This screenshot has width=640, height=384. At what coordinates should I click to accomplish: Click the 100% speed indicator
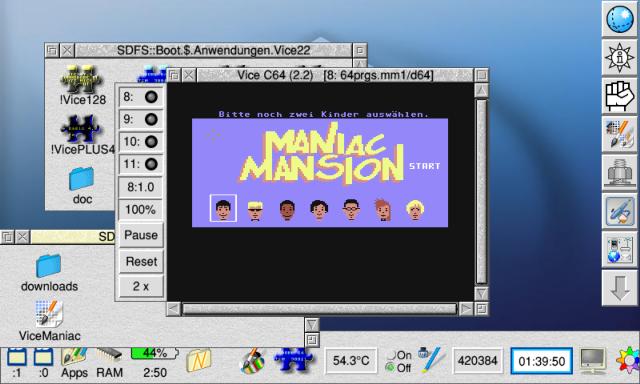click(140, 210)
